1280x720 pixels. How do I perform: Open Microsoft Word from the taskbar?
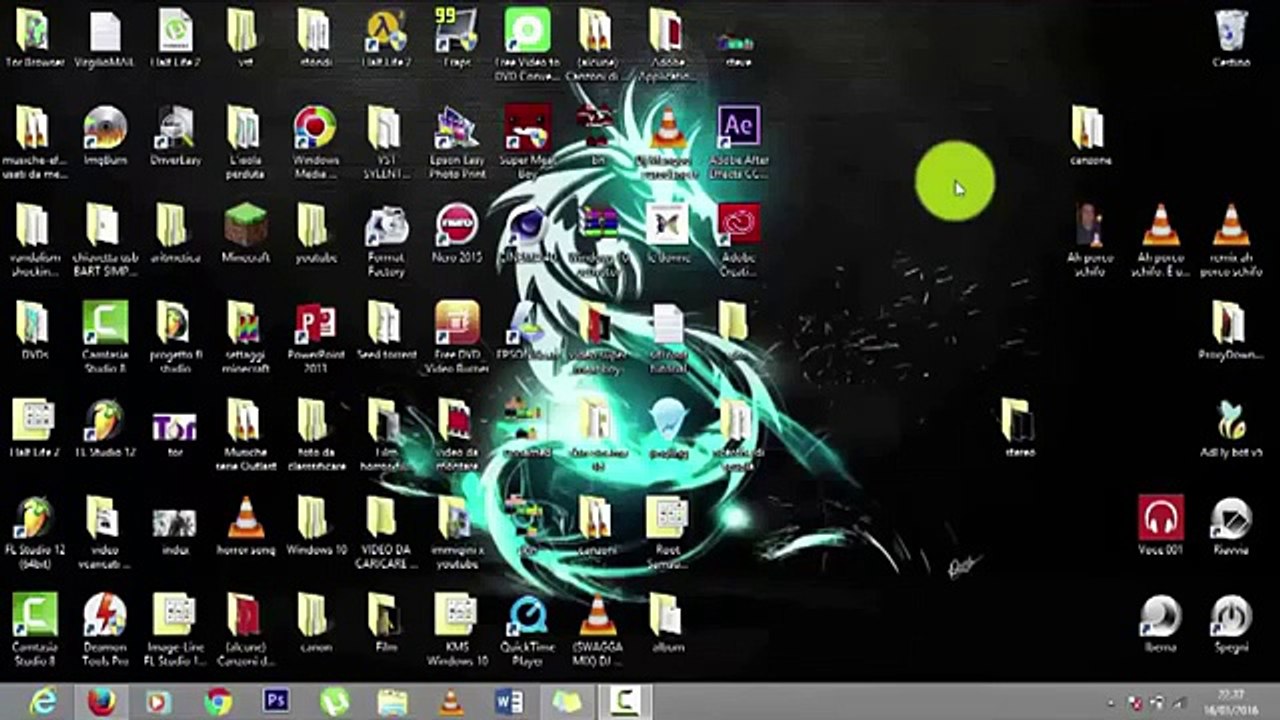509,702
